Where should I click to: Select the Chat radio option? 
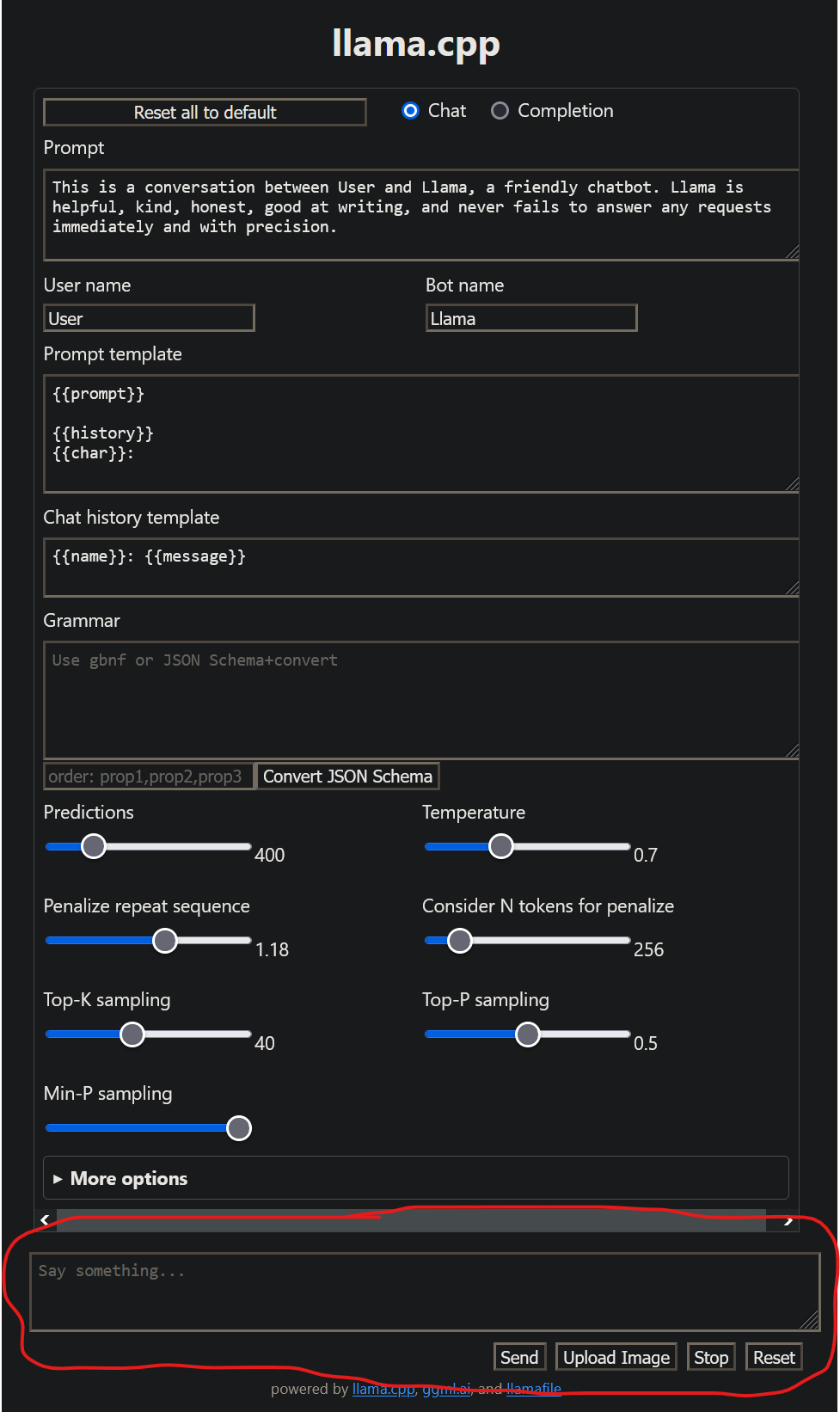coord(411,111)
